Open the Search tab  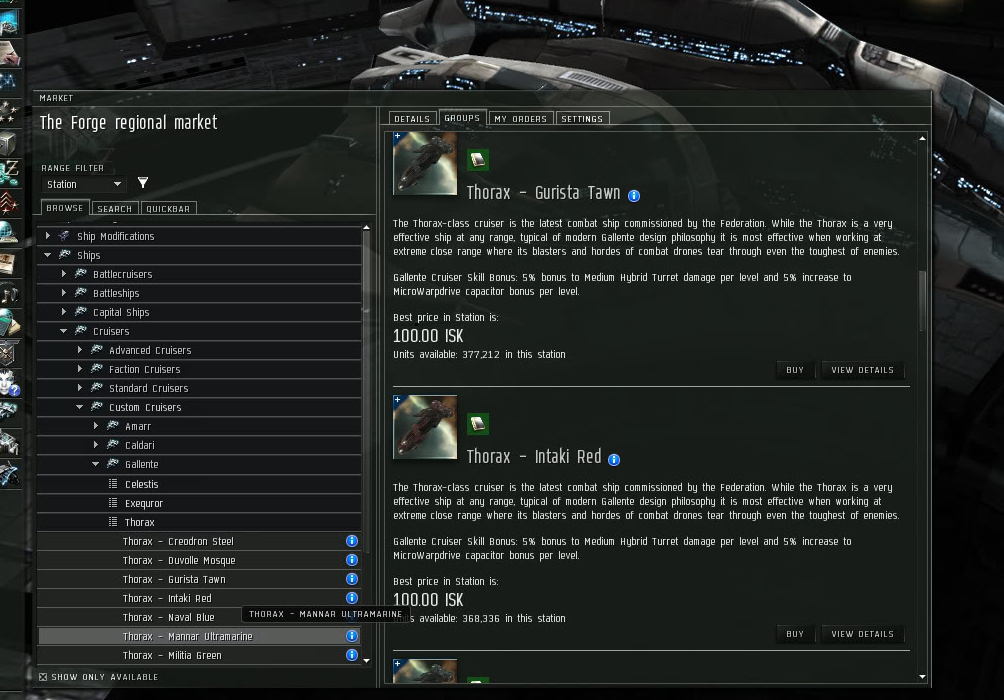pyautogui.click(x=115, y=209)
